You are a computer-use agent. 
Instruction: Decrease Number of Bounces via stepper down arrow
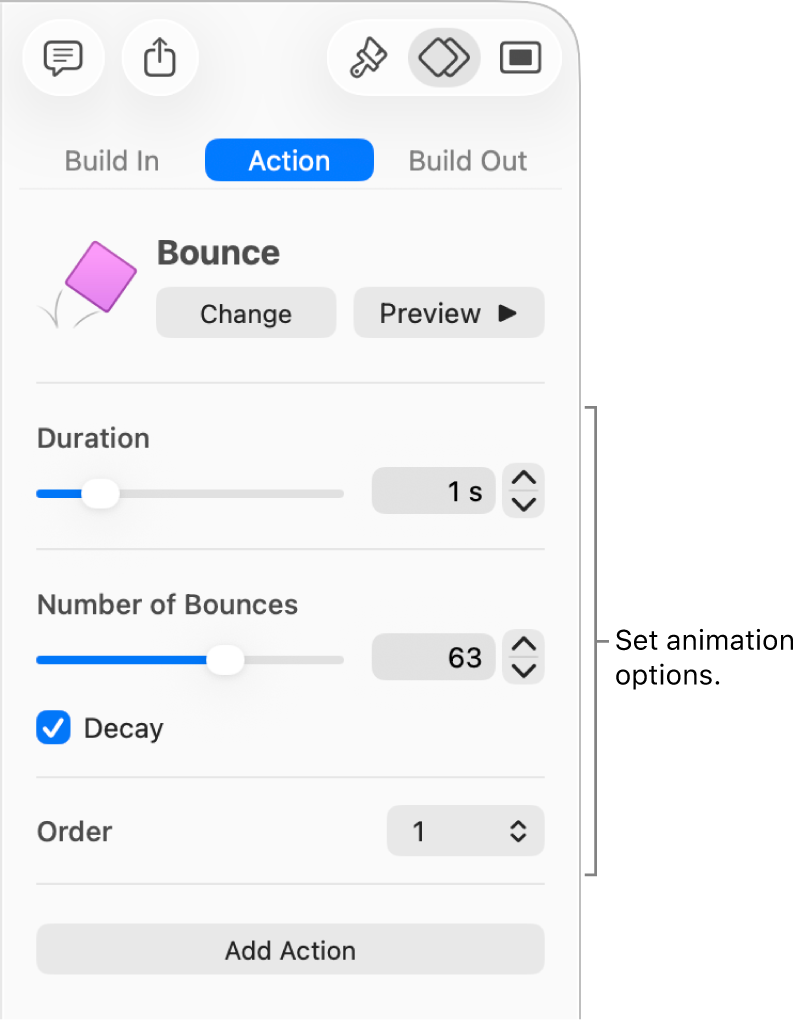click(x=522, y=668)
